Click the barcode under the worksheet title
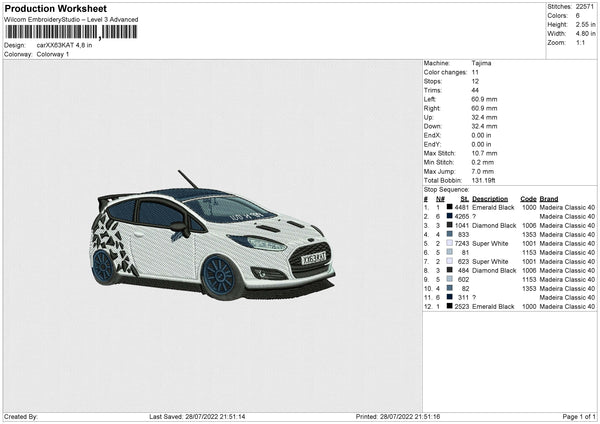Viewport: 600px width, 424px height. coord(71,32)
